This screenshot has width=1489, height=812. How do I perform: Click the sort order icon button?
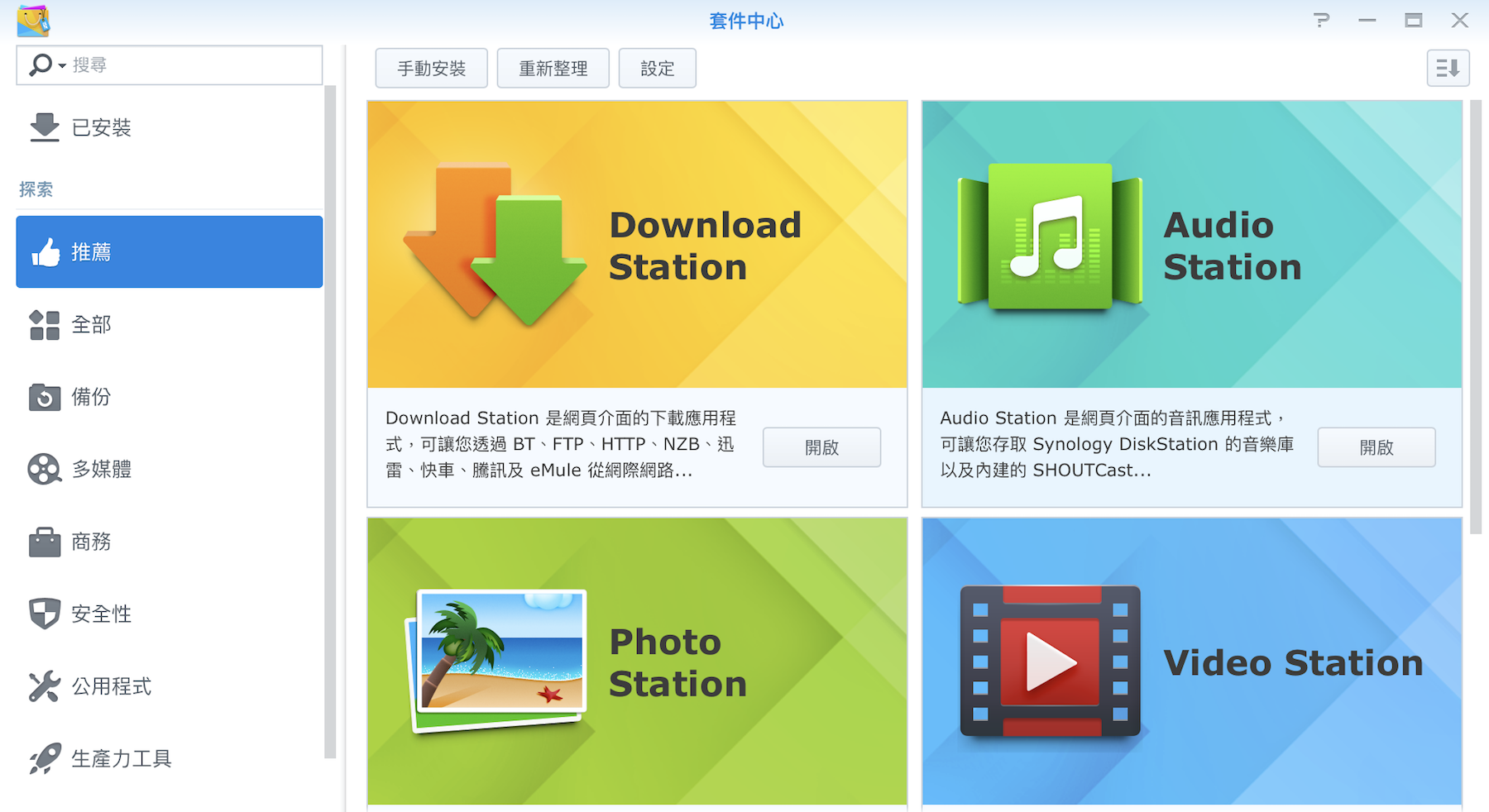click(1447, 68)
